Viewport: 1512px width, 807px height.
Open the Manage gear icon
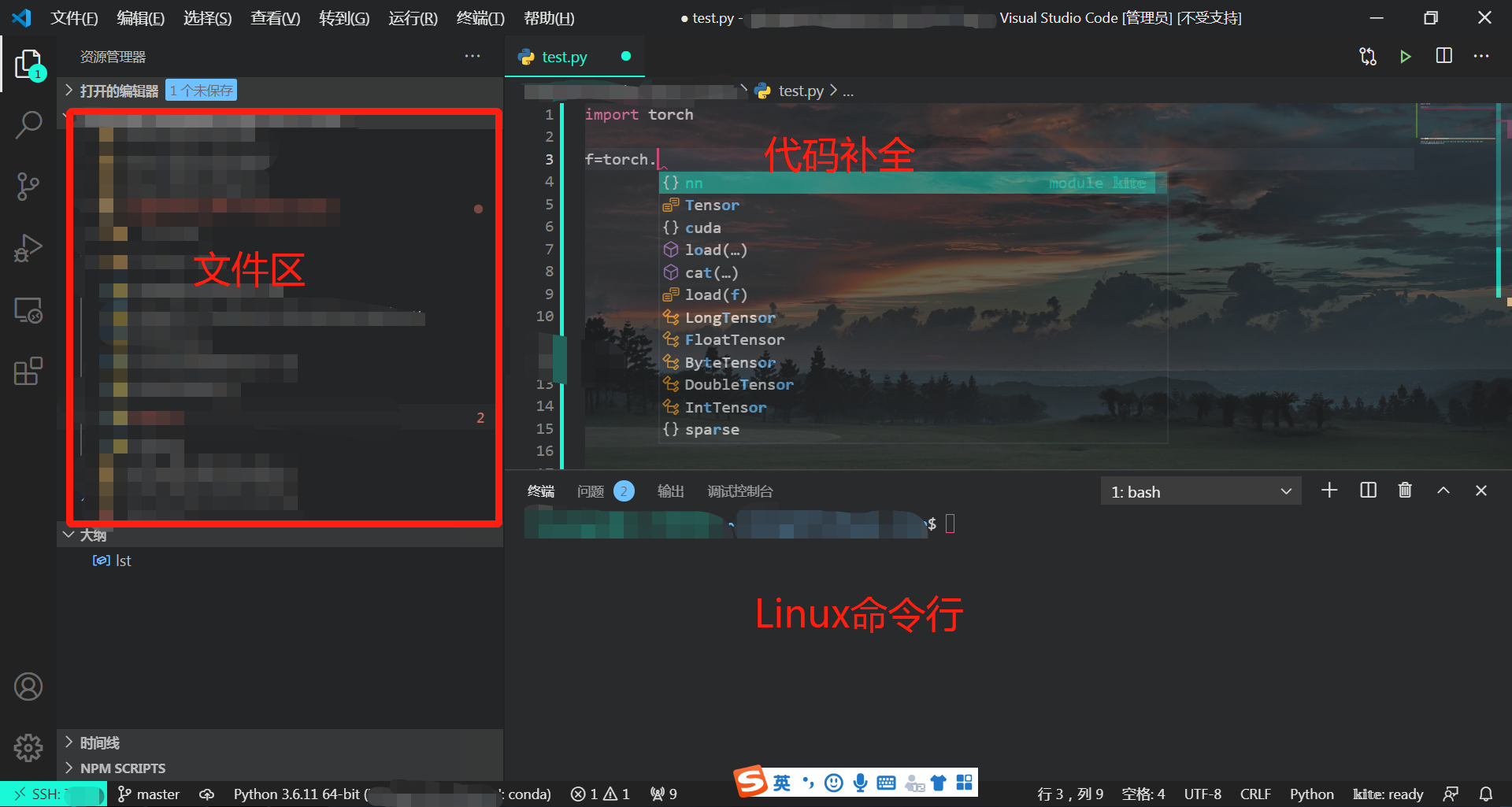[x=28, y=747]
